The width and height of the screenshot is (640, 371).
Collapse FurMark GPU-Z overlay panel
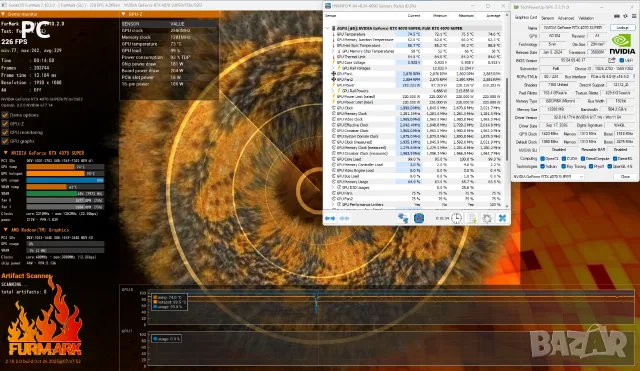pos(124,14)
